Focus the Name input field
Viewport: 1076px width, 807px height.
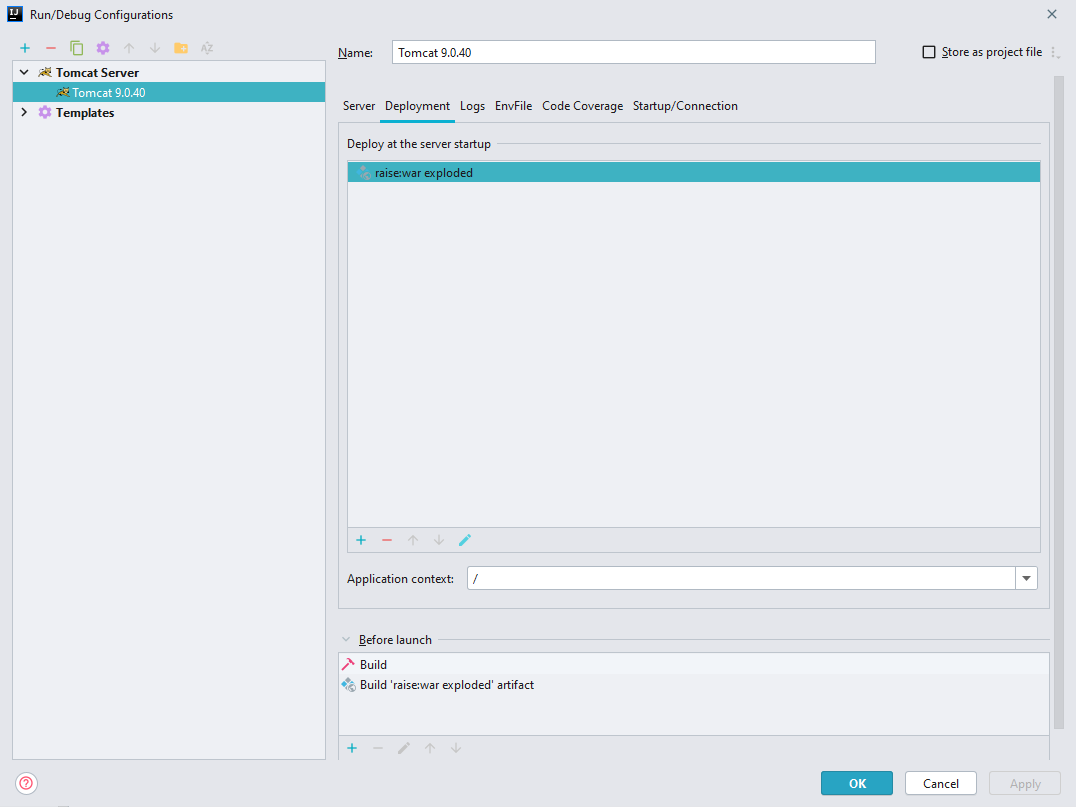633,52
